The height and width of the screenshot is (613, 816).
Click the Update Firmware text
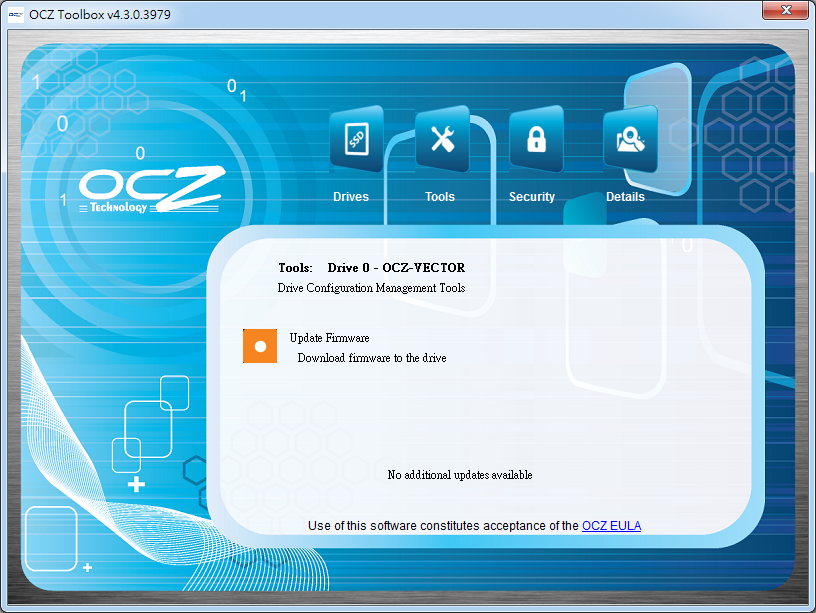329,338
